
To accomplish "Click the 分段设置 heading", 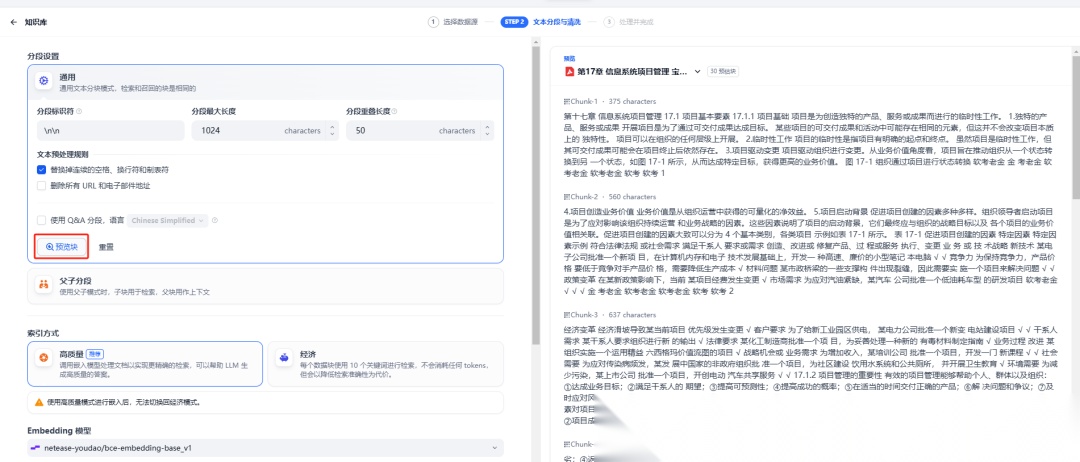I will tap(43, 56).
